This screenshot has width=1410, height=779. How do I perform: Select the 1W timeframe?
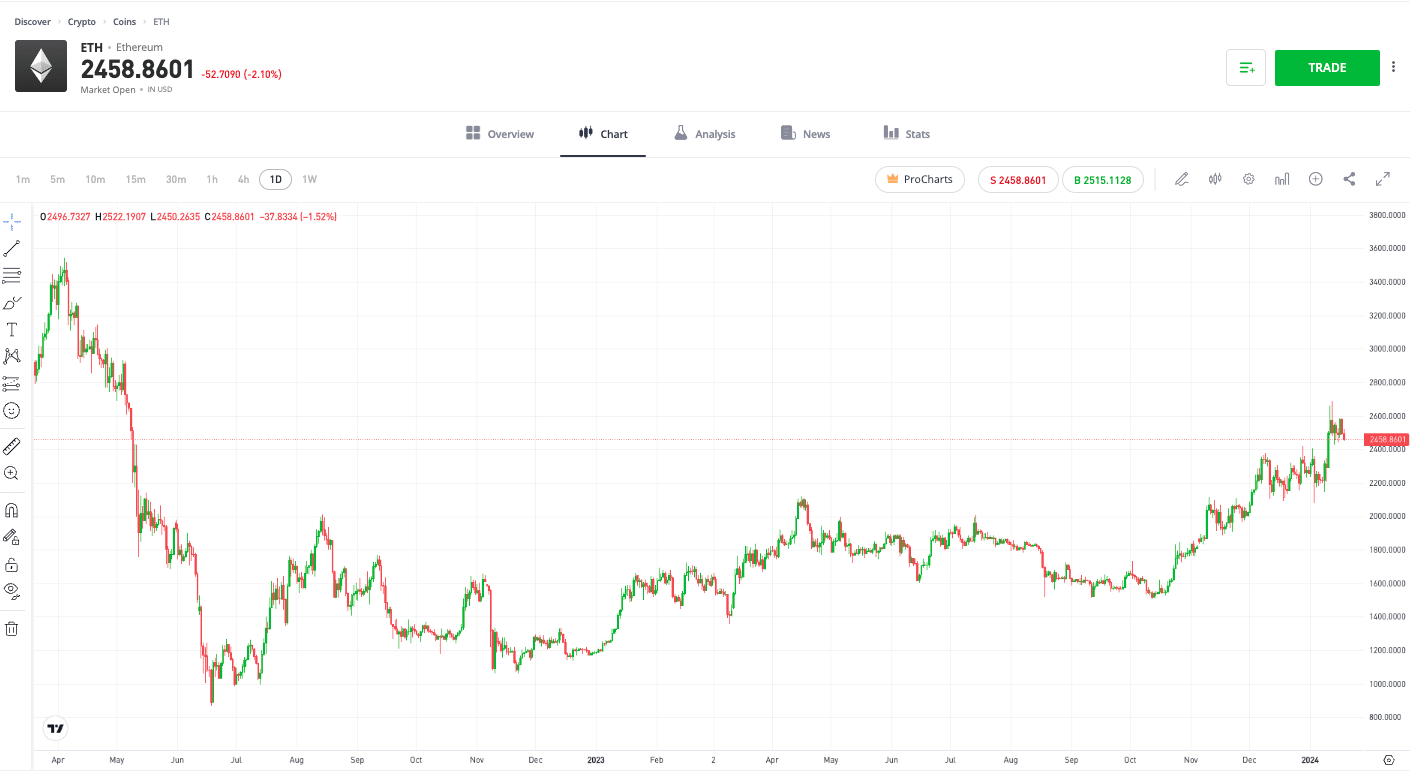point(309,179)
